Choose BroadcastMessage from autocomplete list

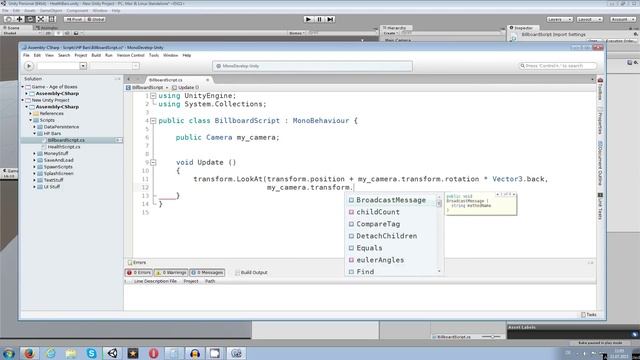tap(391, 200)
